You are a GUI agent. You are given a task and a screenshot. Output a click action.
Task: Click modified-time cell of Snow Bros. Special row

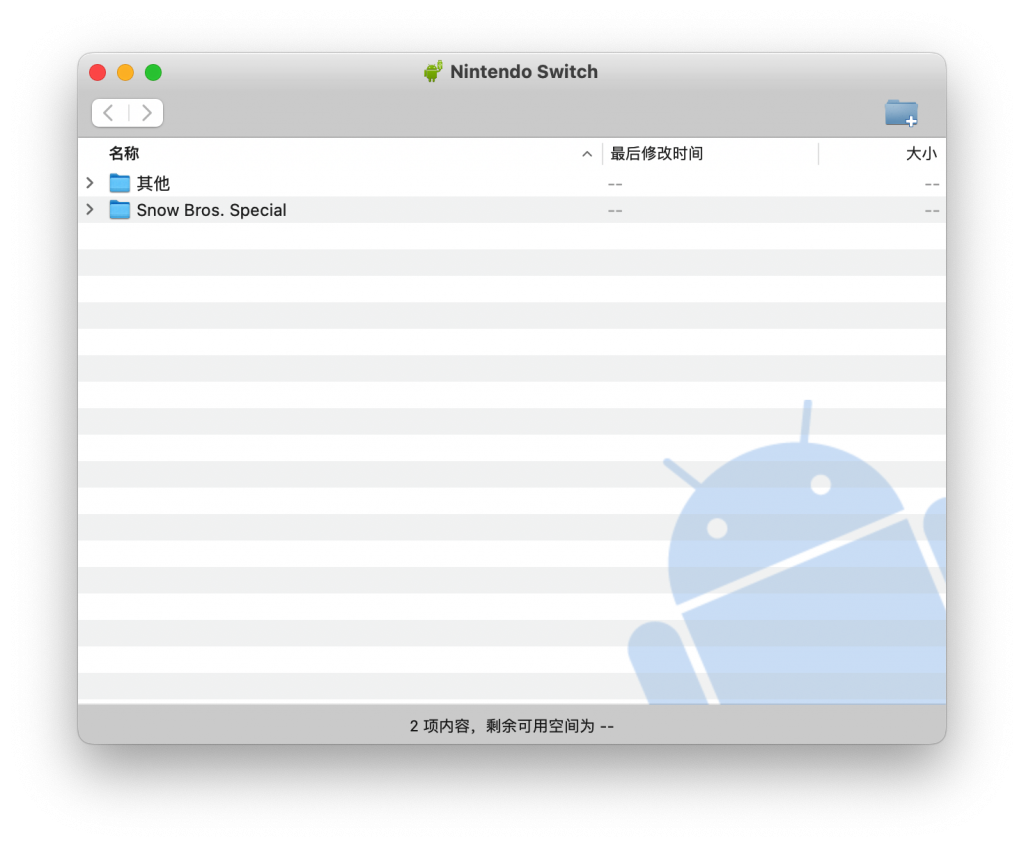coord(615,210)
